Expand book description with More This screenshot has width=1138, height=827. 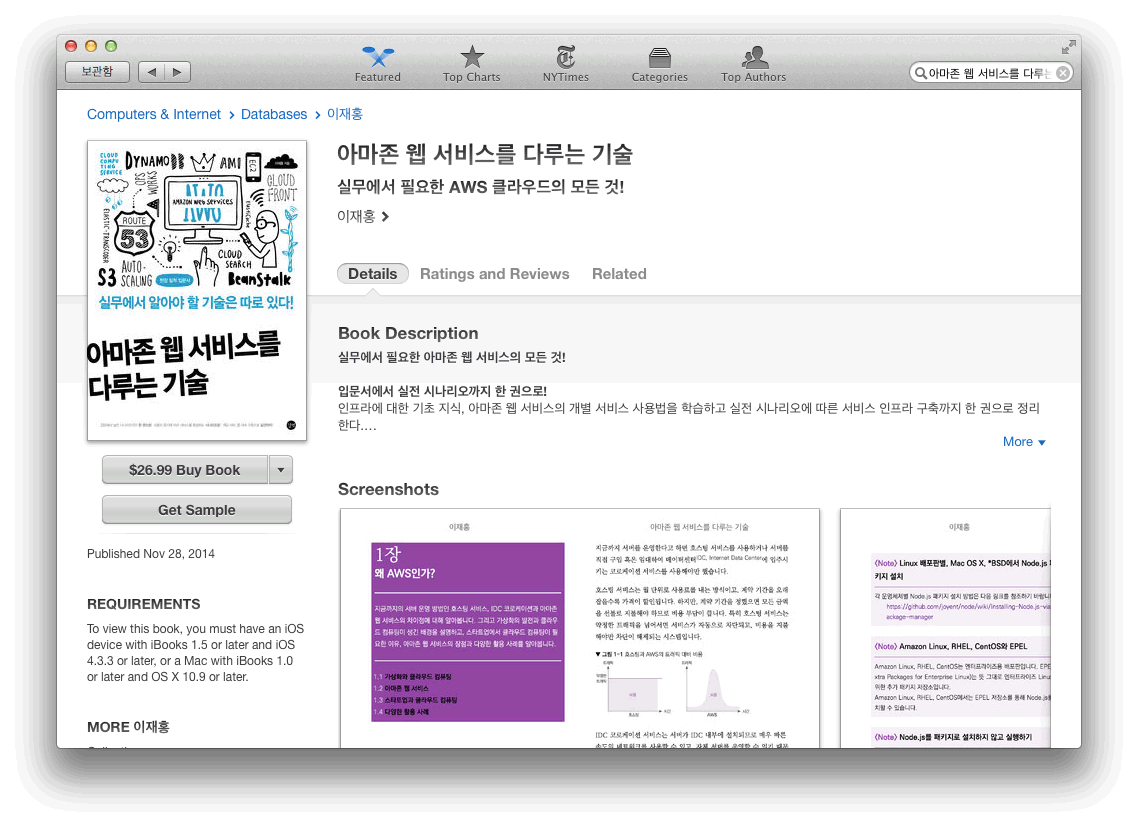point(1024,442)
